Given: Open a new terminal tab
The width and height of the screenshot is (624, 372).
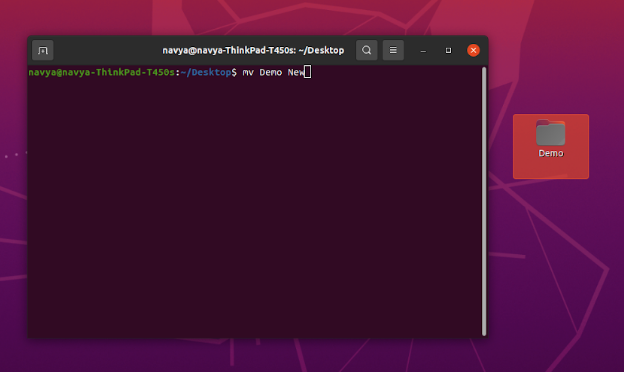Looking at the screenshot, I should [x=43, y=51].
